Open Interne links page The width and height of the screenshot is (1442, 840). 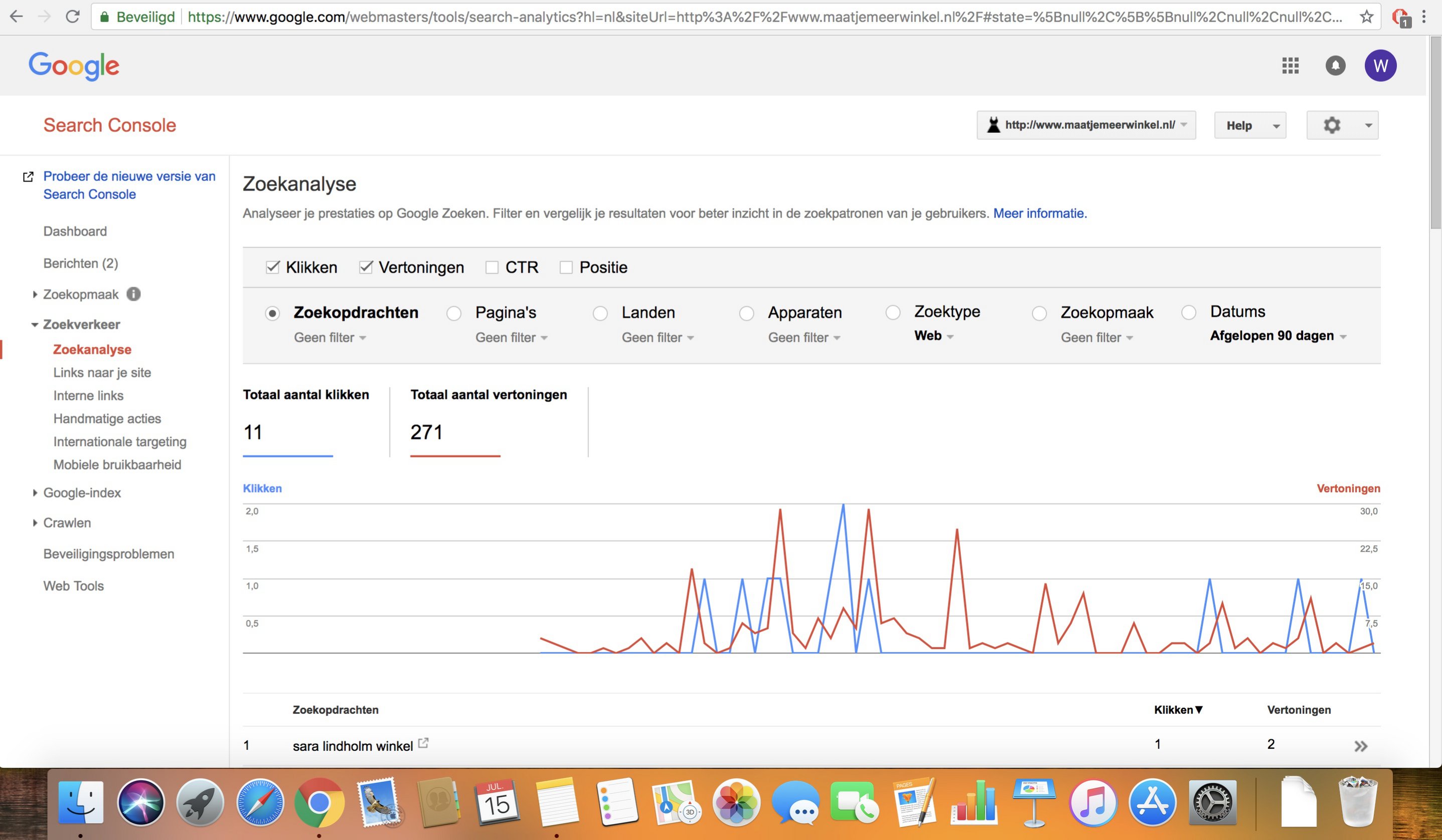pyautogui.click(x=88, y=395)
